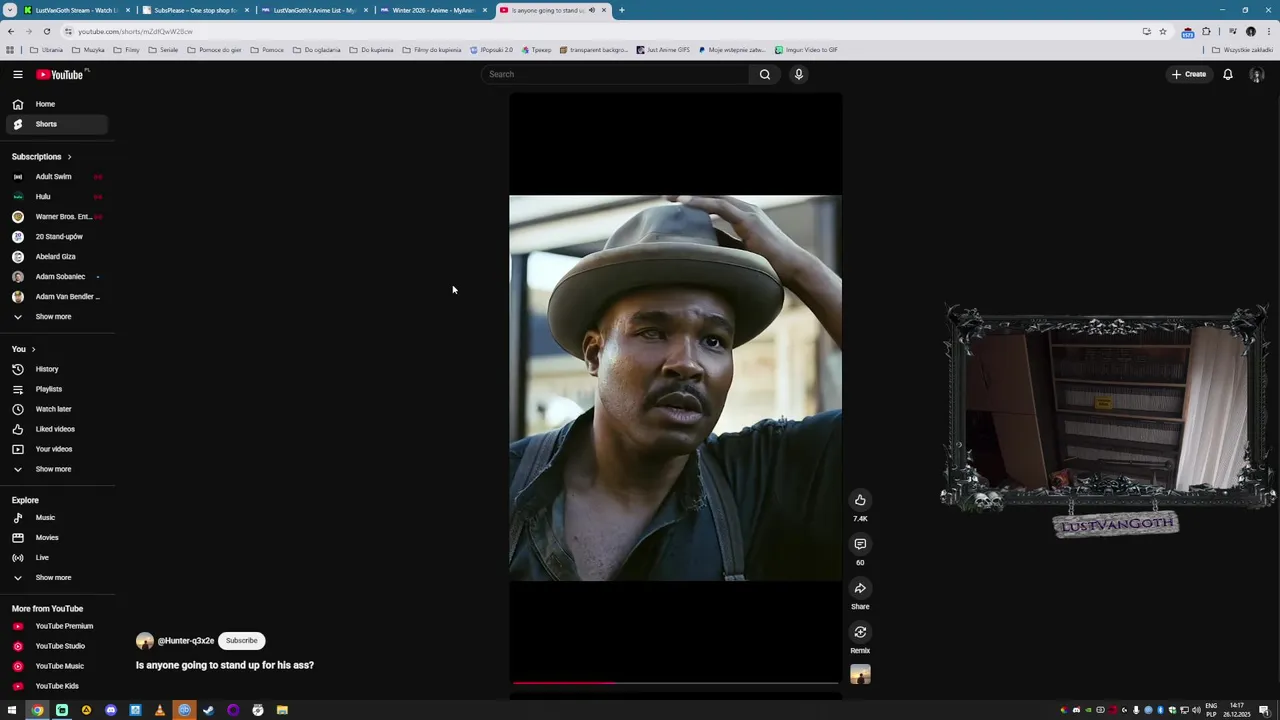Go to Home in the sidebar

[57, 104]
